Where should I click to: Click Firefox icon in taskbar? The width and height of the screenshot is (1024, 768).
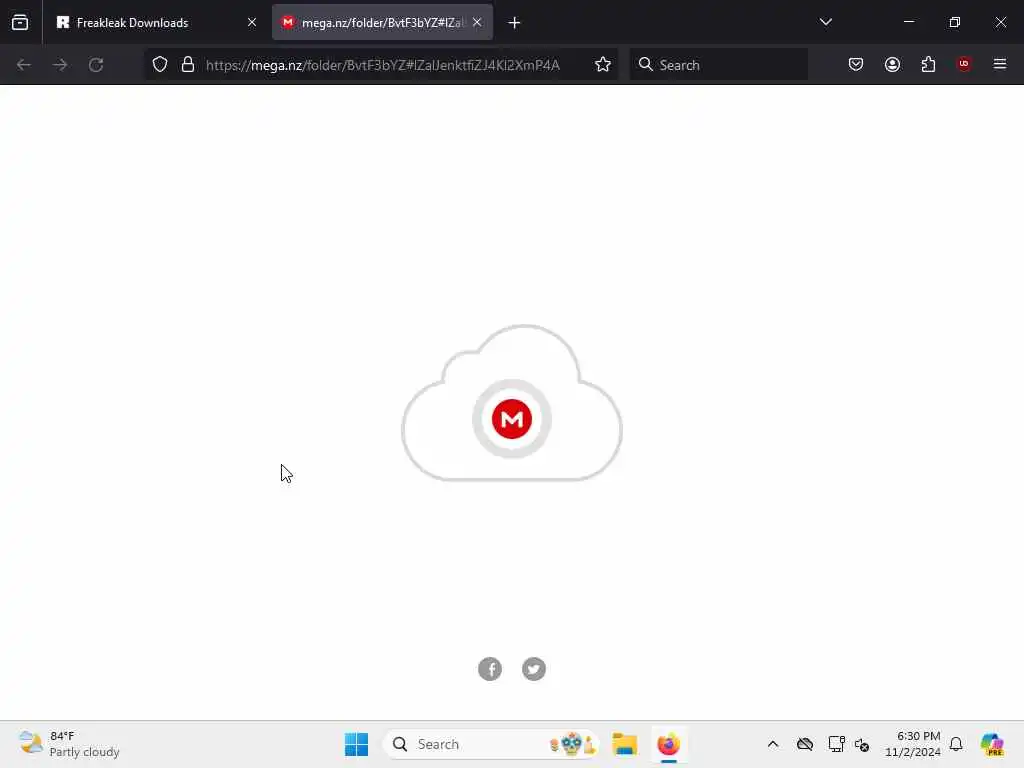coord(669,744)
